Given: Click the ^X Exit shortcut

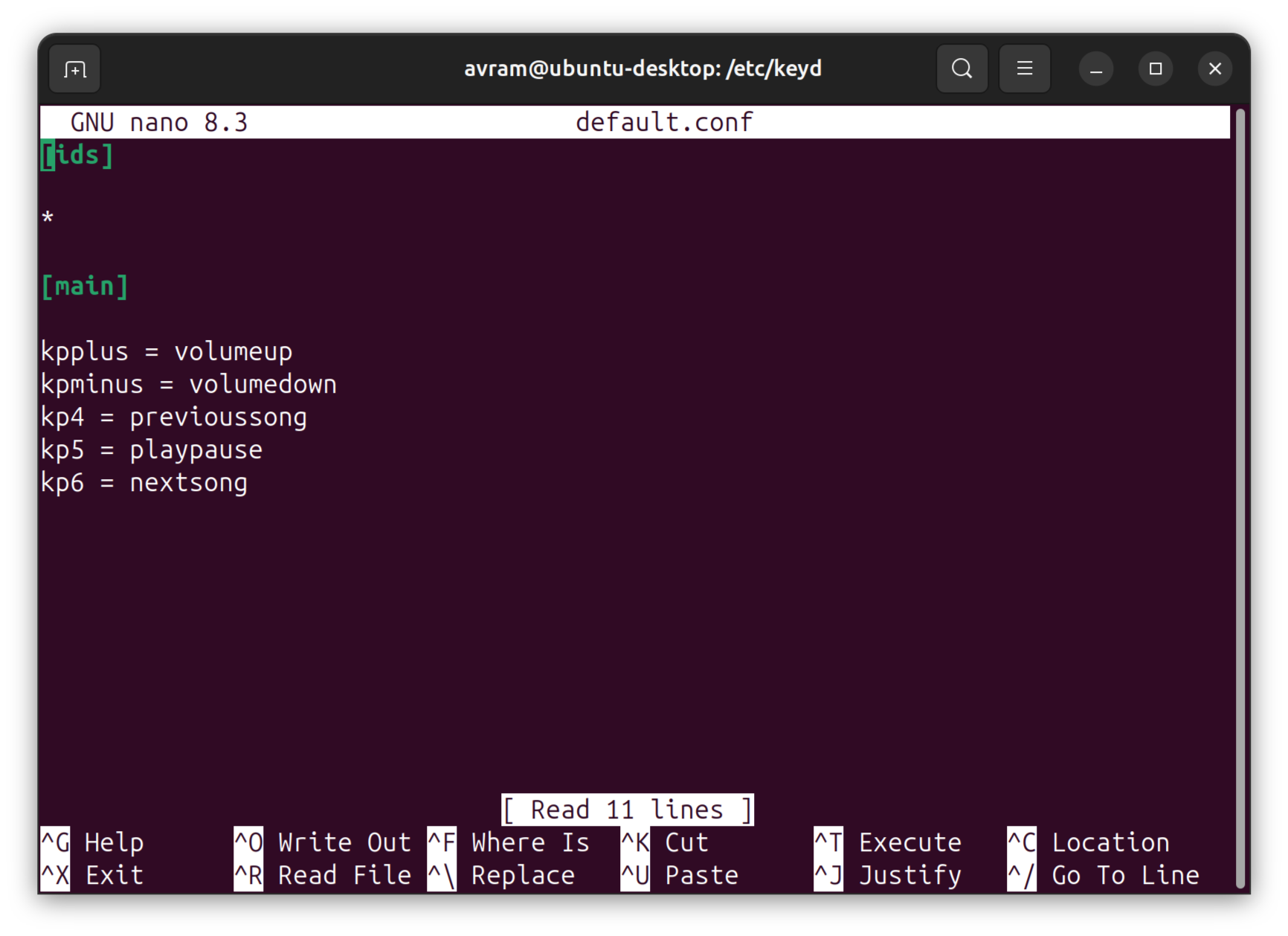Looking at the screenshot, I should [92, 875].
